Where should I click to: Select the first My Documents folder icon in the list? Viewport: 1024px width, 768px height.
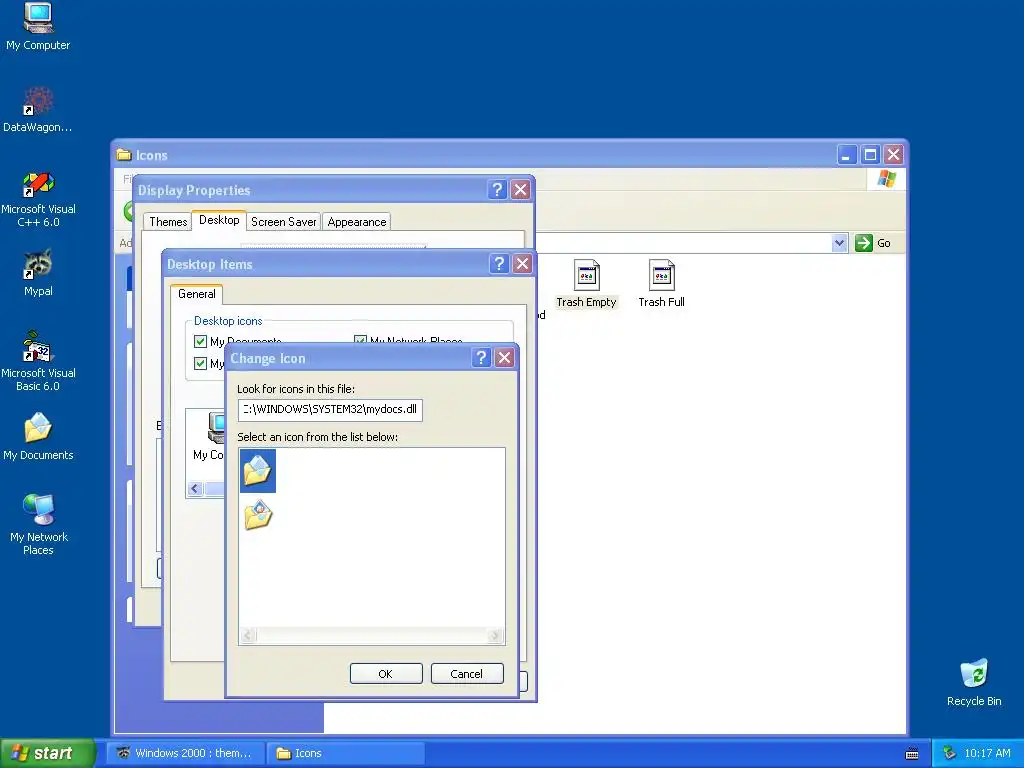257,470
